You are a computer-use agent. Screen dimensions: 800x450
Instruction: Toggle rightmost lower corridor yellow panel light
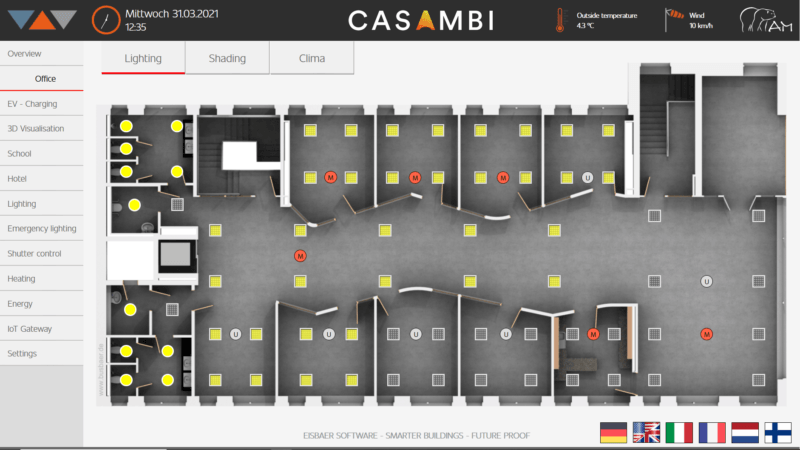(554, 281)
